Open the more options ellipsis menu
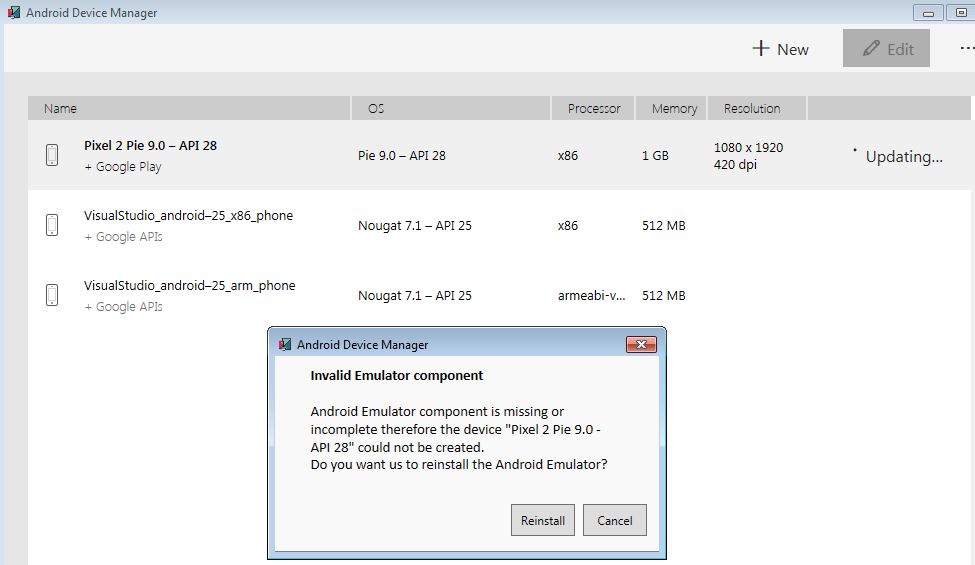Viewport: 975px width, 565px height. click(x=967, y=48)
